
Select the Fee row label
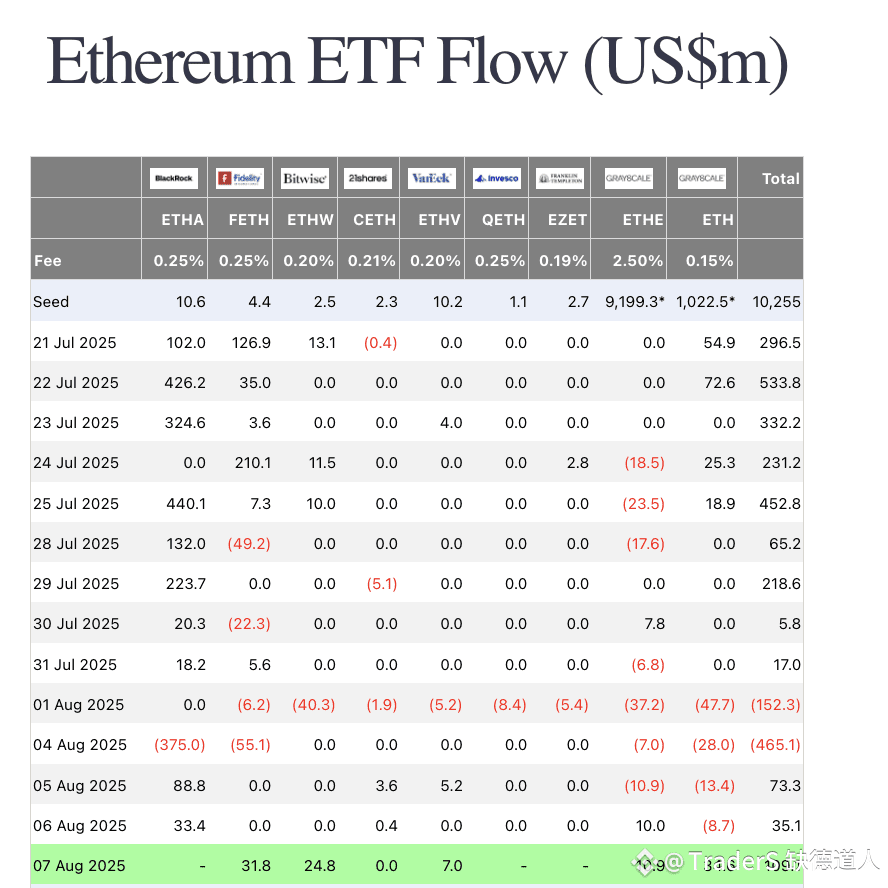coord(48,261)
